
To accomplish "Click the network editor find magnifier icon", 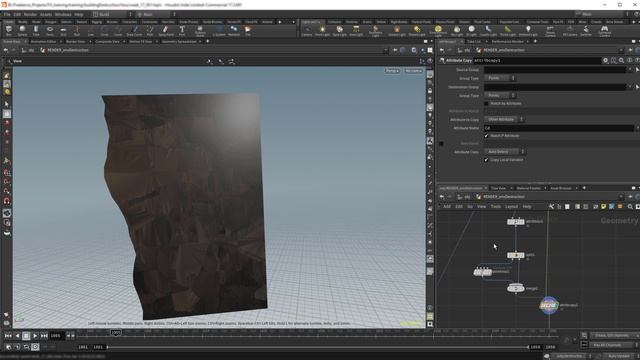I will click(x=630, y=207).
